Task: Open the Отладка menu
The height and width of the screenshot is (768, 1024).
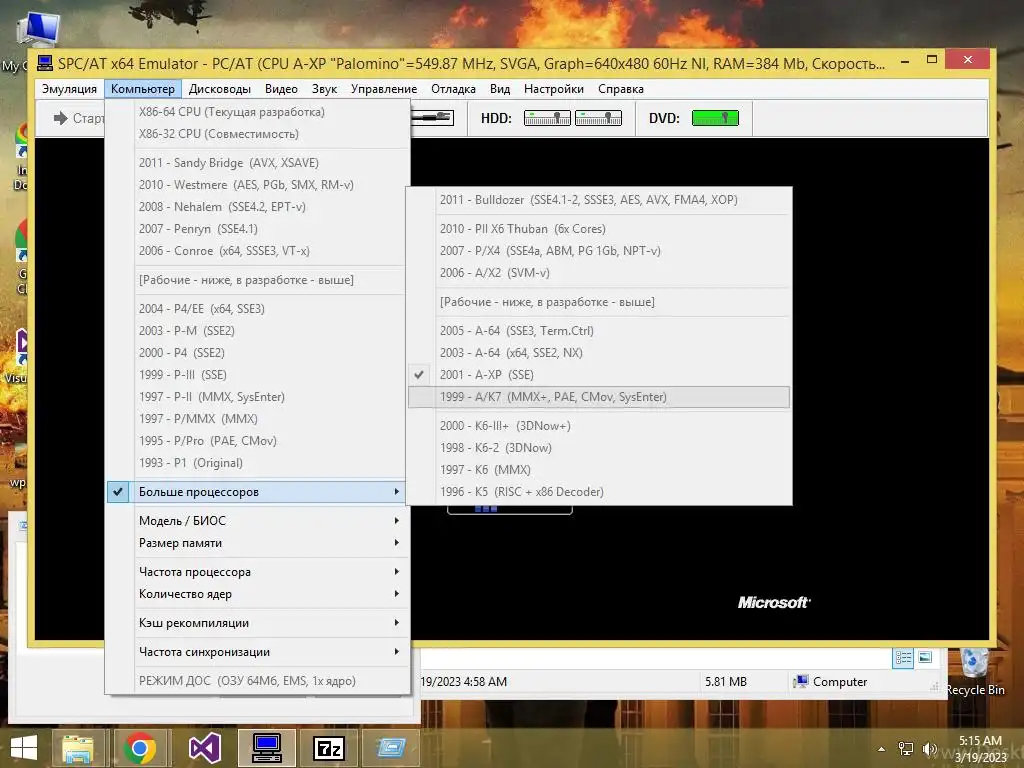Action: click(453, 89)
